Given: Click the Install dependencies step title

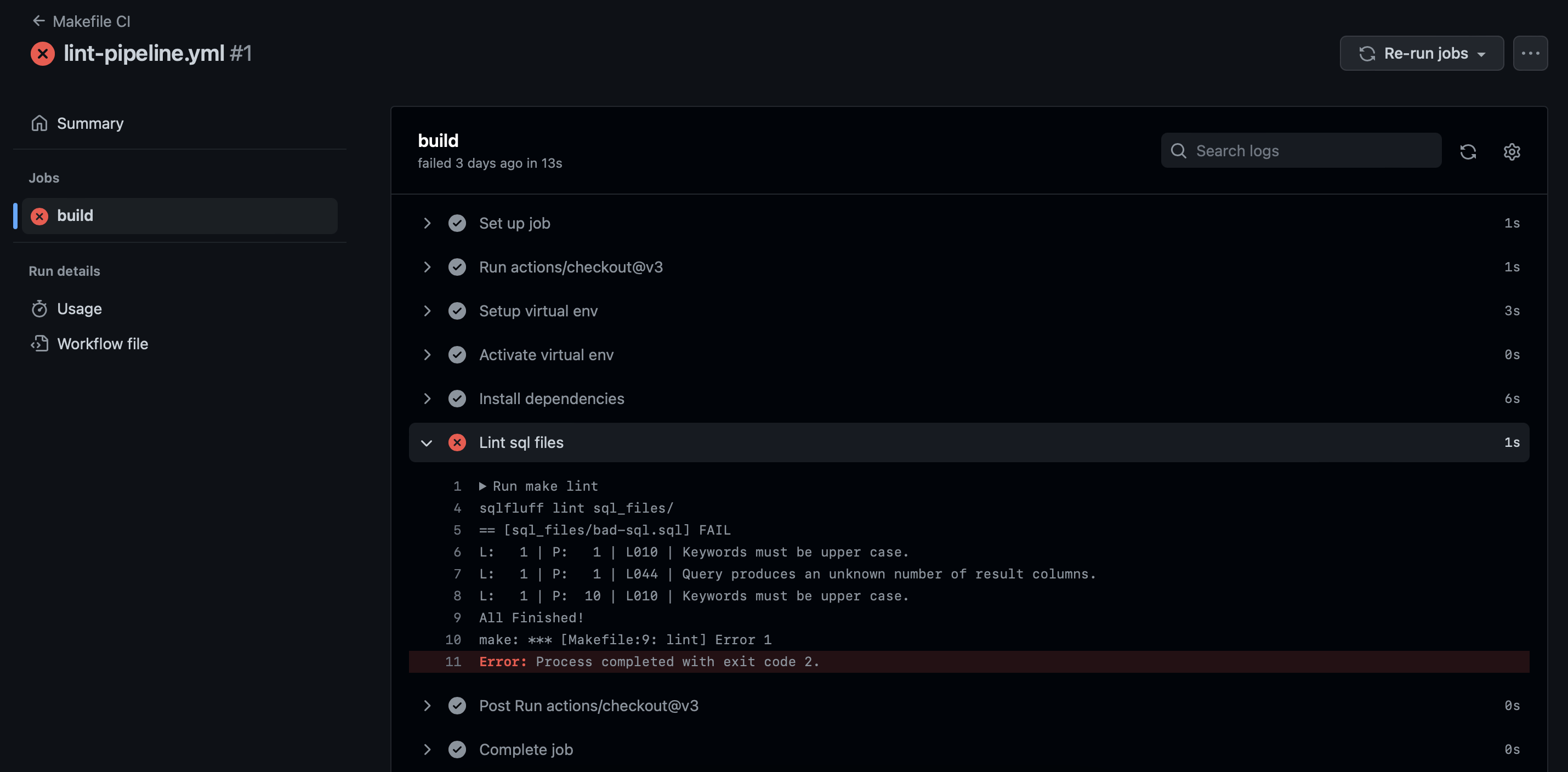Looking at the screenshot, I should pyautogui.click(x=552, y=399).
